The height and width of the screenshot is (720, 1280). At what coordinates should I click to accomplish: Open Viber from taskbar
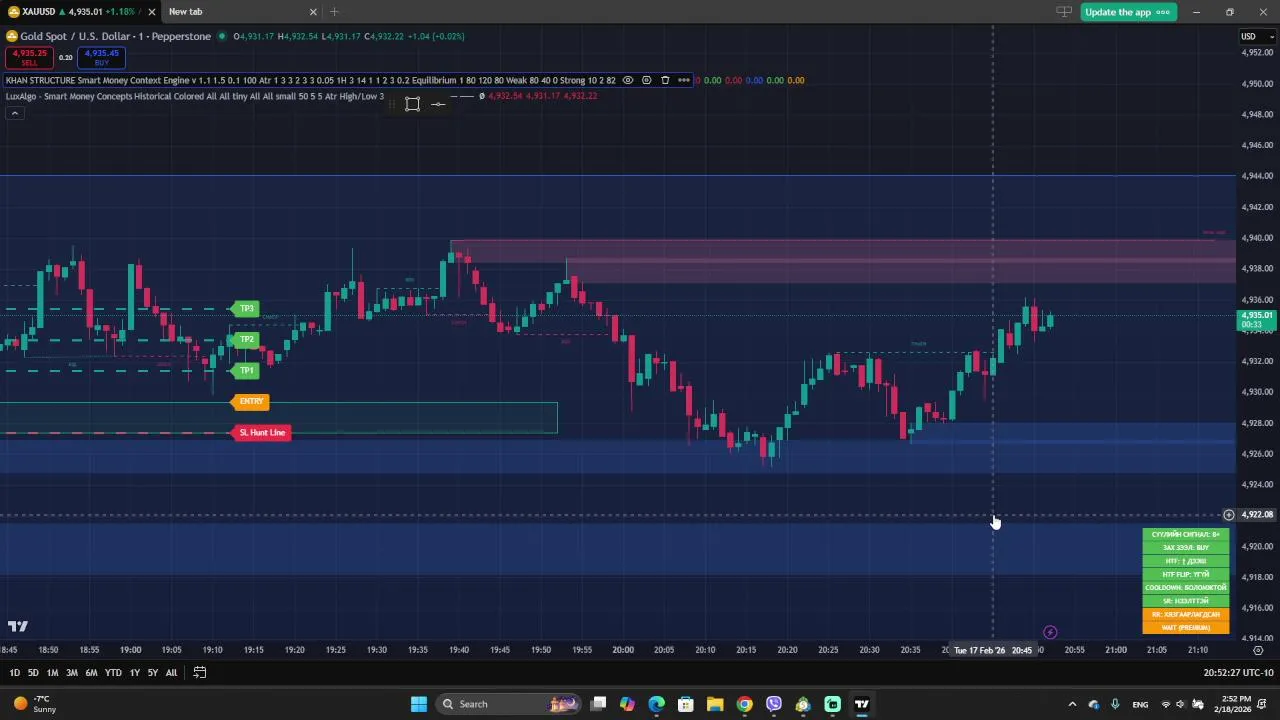tap(774, 704)
